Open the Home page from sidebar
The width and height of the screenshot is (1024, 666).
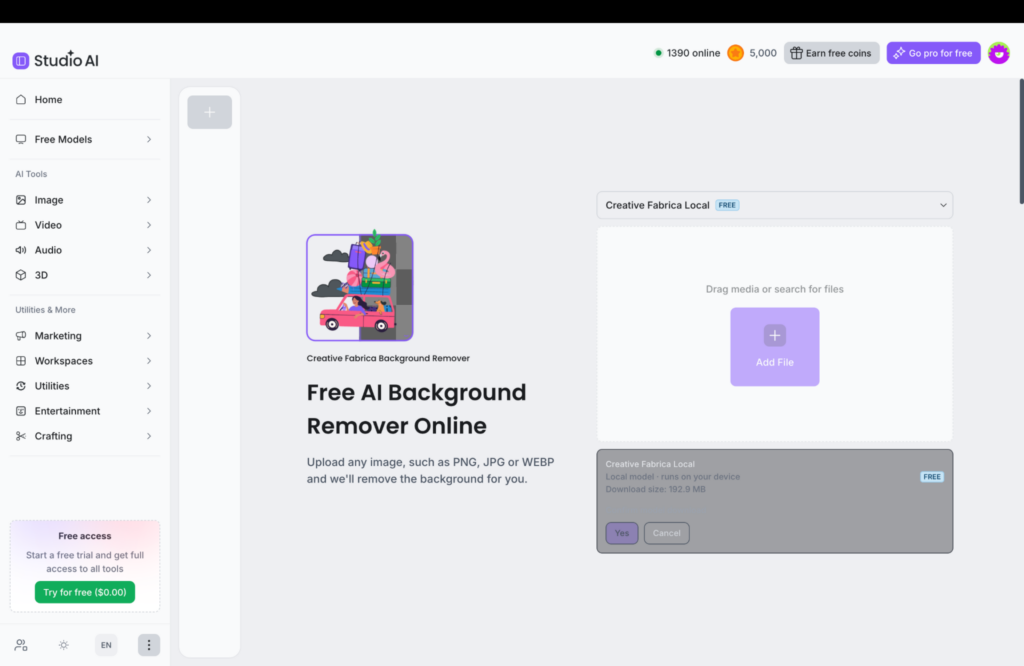pyautogui.click(x=84, y=100)
